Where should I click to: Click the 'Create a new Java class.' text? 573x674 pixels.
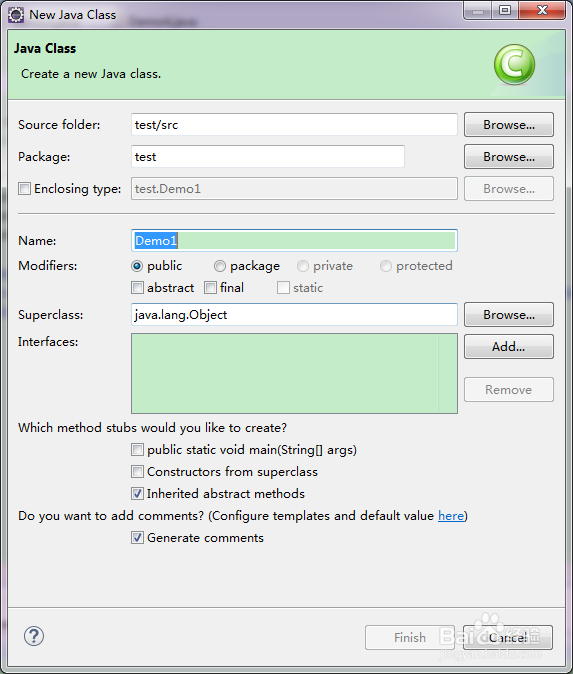click(91, 74)
